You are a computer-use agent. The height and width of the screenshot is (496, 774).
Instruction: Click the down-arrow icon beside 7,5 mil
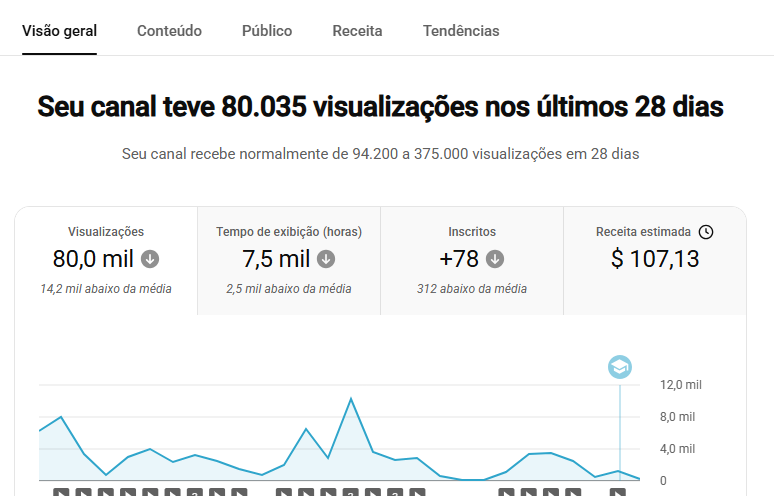pos(326,259)
